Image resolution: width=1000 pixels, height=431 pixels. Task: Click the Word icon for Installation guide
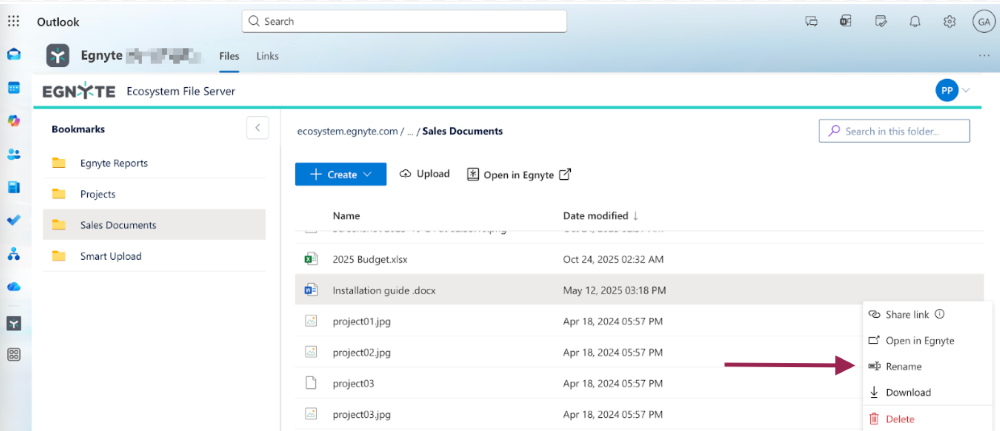click(310, 291)
